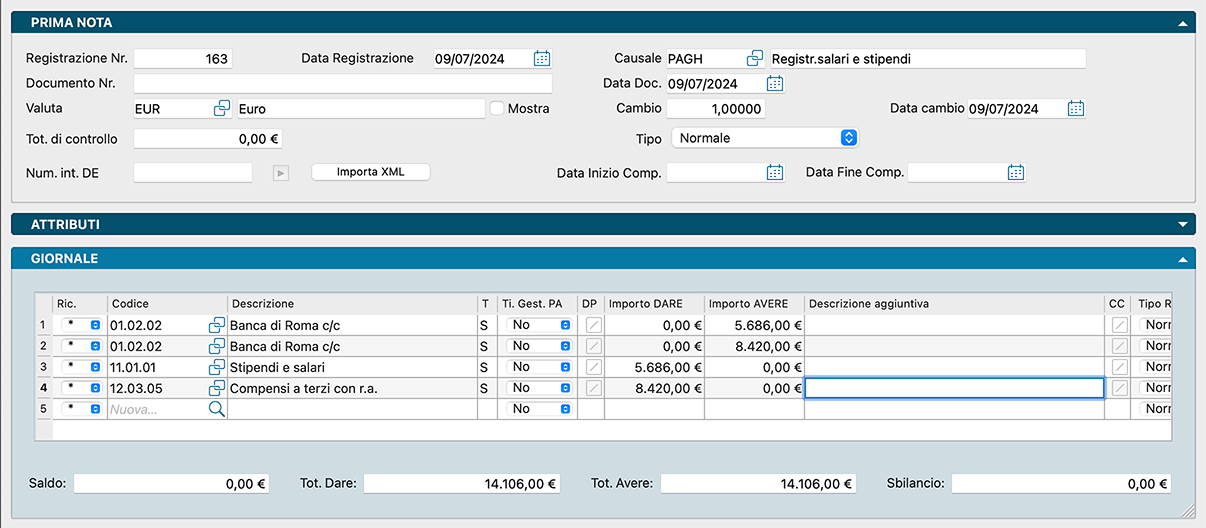The height and width of the screenshot is (528, 1206).
Task: Click the arrow button beside Num. int. DE
Action: (x=281, y=173)
